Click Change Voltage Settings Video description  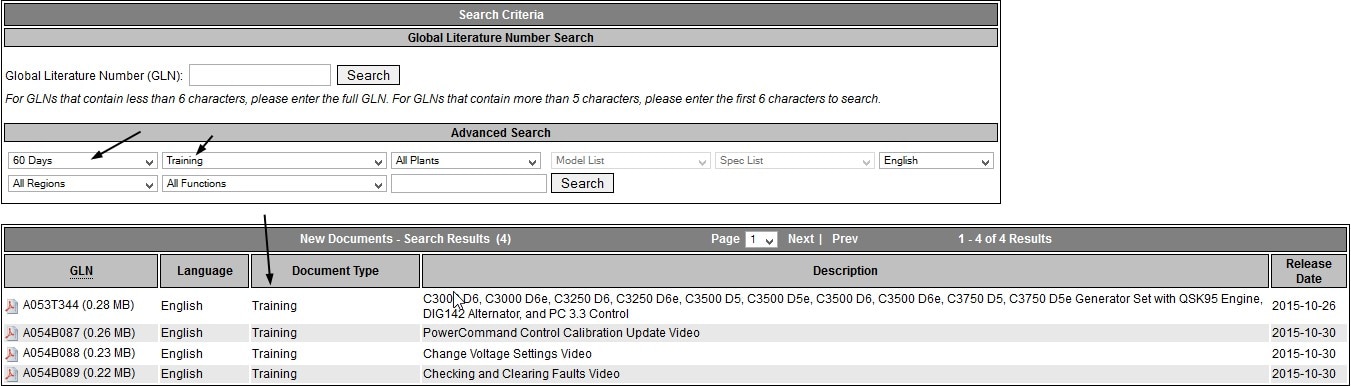click(507, 354)
